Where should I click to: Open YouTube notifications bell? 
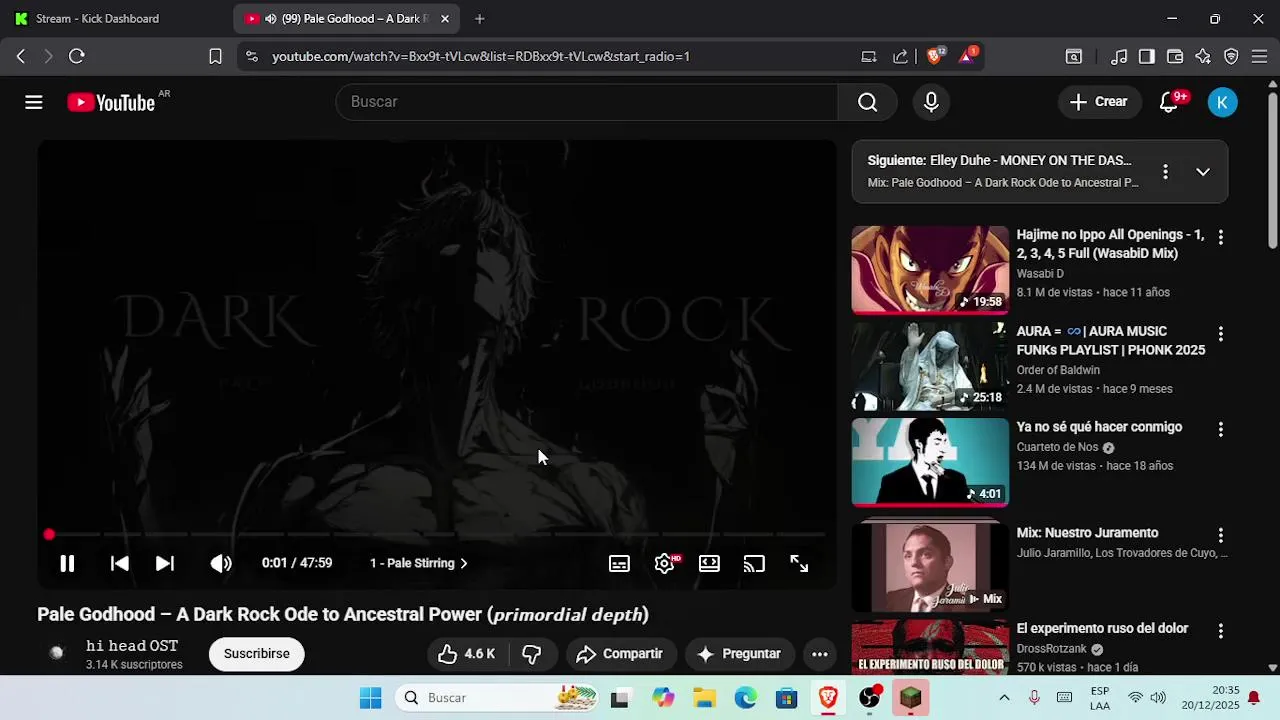[x=1169, y=102]
